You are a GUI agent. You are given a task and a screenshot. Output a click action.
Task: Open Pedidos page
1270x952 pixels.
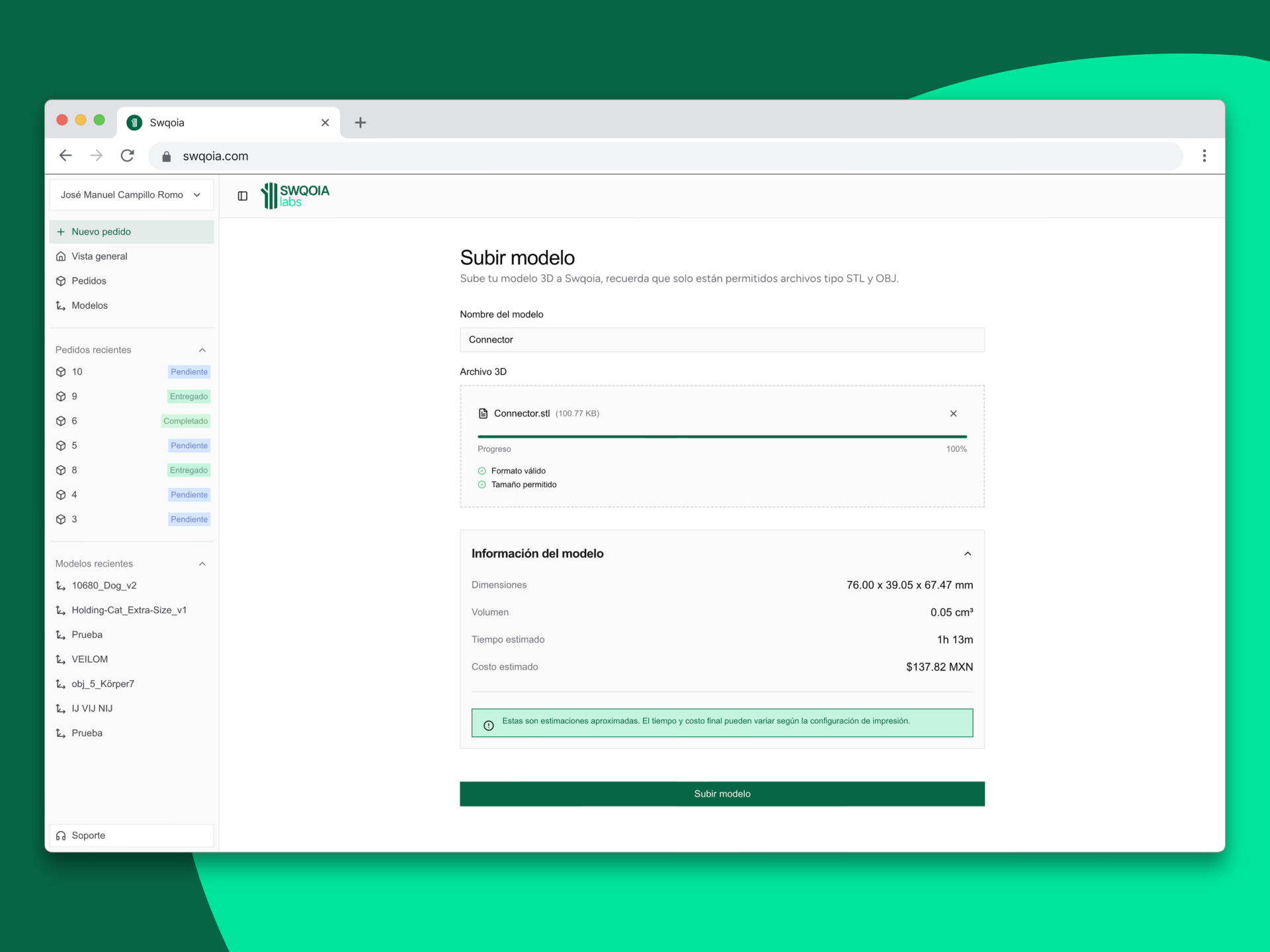132,281
